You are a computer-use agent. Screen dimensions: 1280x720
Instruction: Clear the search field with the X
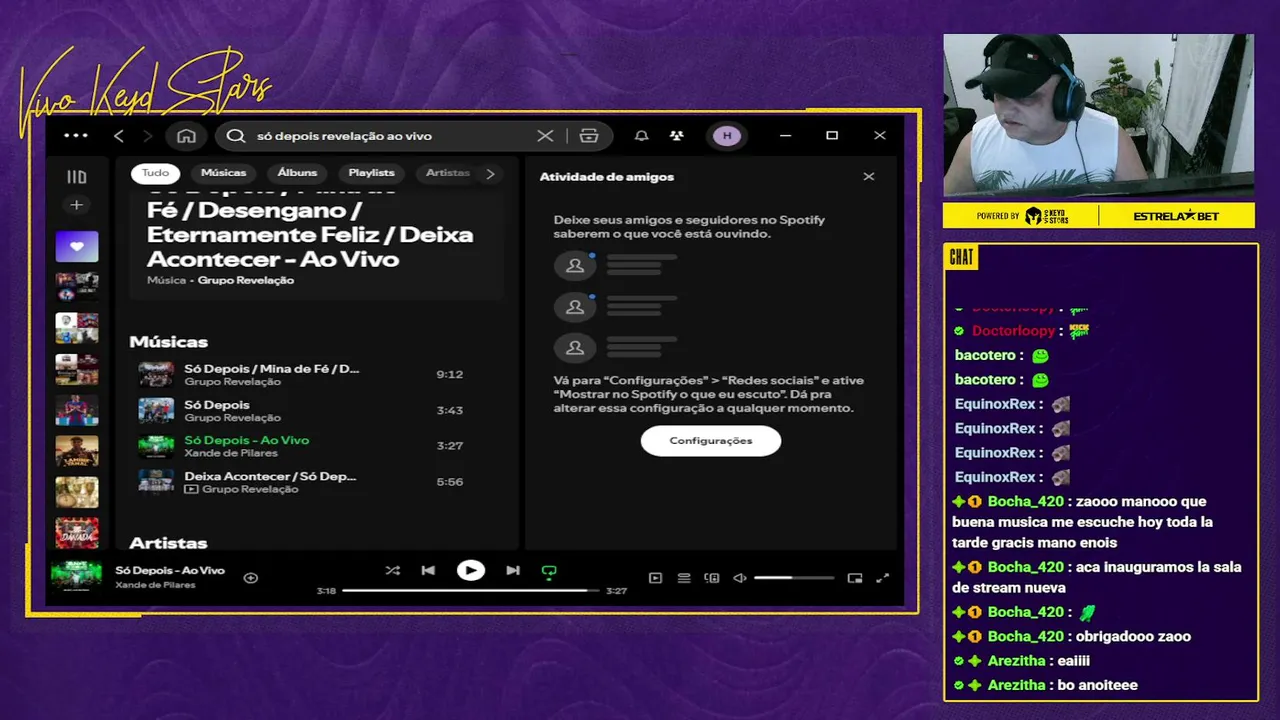coord(545,136)
